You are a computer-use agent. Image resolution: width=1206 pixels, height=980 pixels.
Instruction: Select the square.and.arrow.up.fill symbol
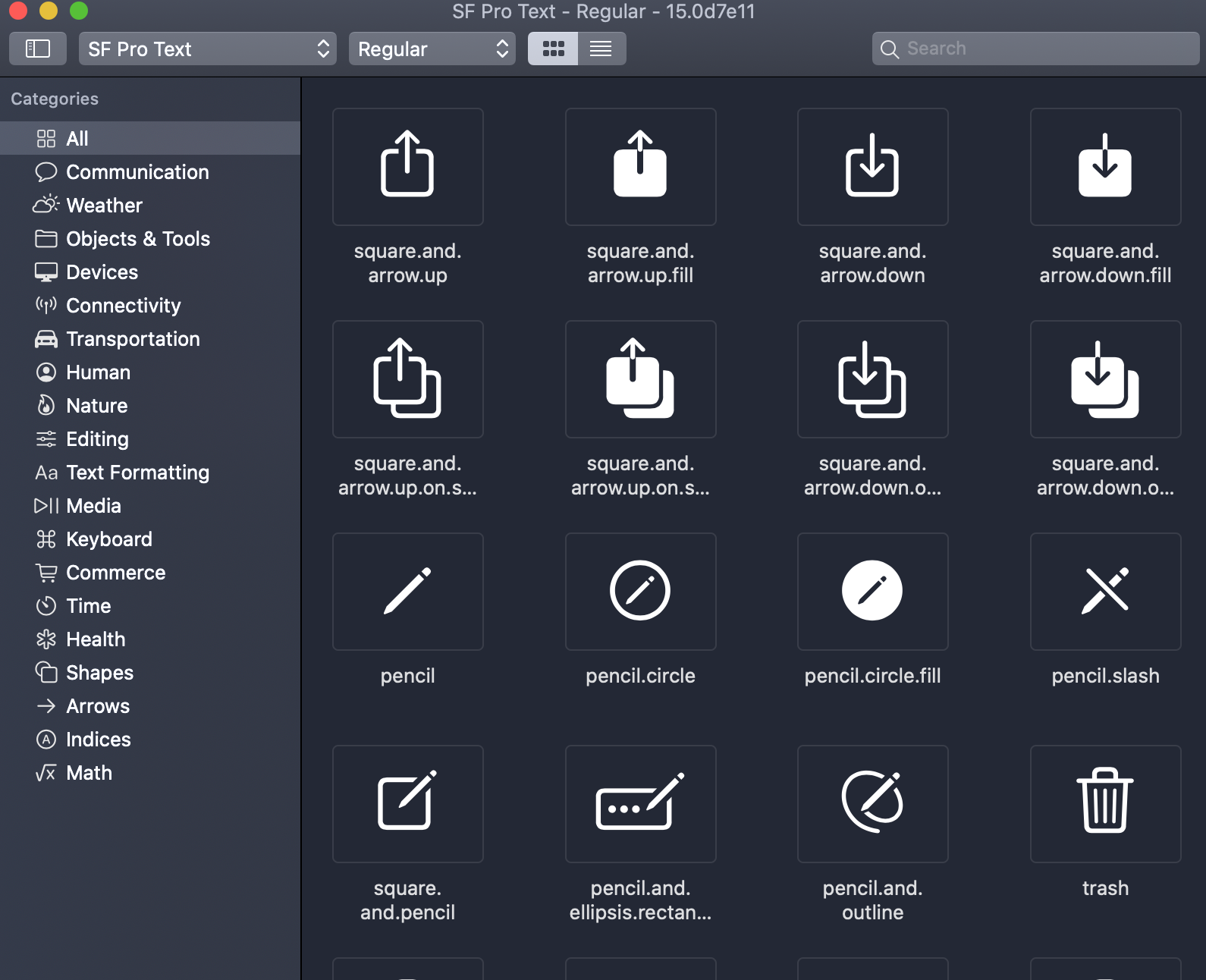pyautogui.click(x=641, y=167)
